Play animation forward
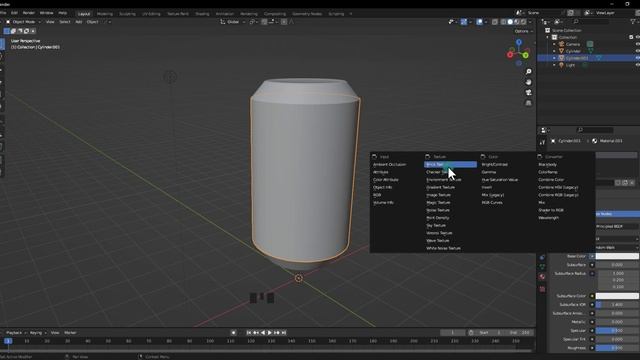 (x=269, y=333)
